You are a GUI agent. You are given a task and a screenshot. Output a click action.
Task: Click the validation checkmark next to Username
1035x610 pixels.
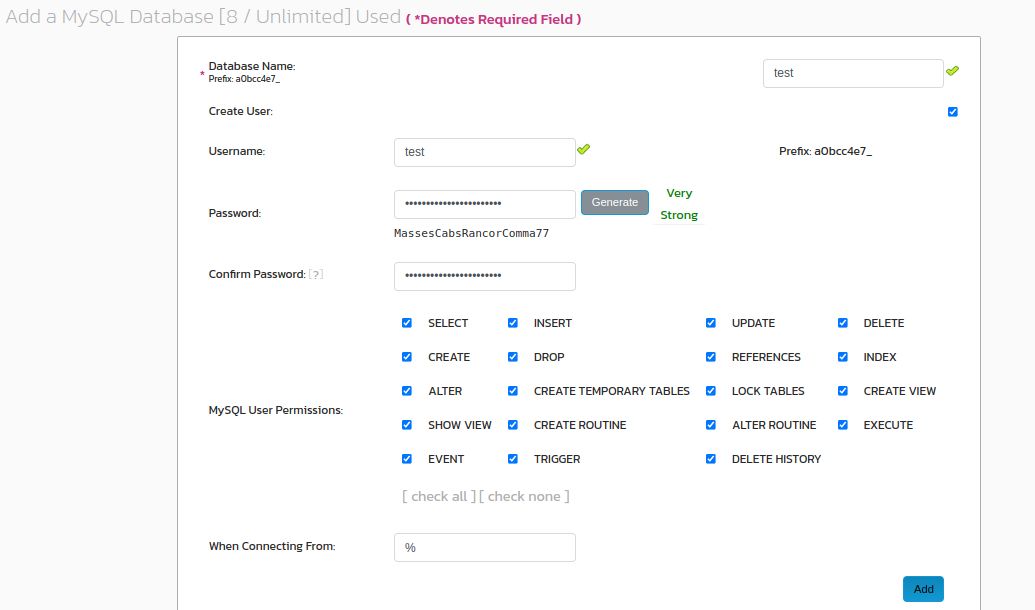pyautogui.click(x=583, y=148)
